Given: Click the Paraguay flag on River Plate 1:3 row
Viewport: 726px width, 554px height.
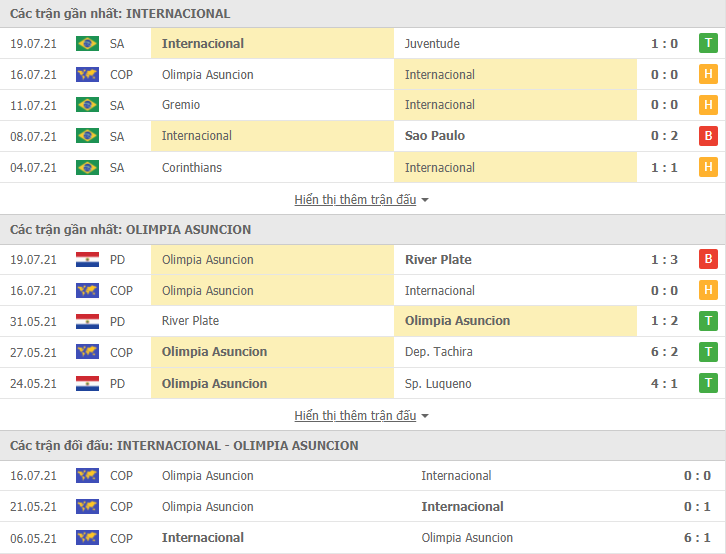Looking at the screenshot, I should point(87,259).
